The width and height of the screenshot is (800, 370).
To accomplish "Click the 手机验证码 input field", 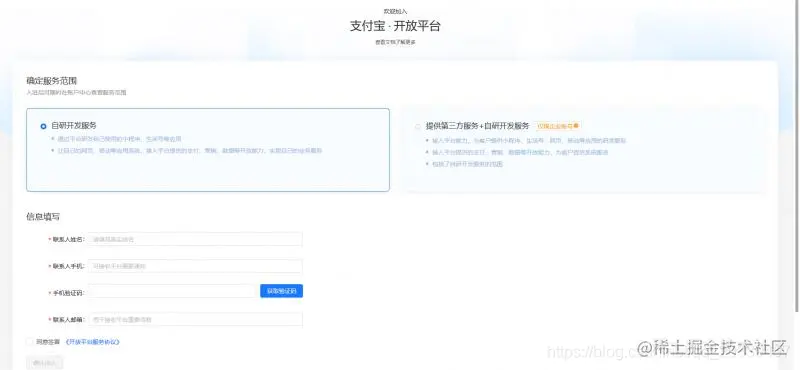I will tap(171, 291).
